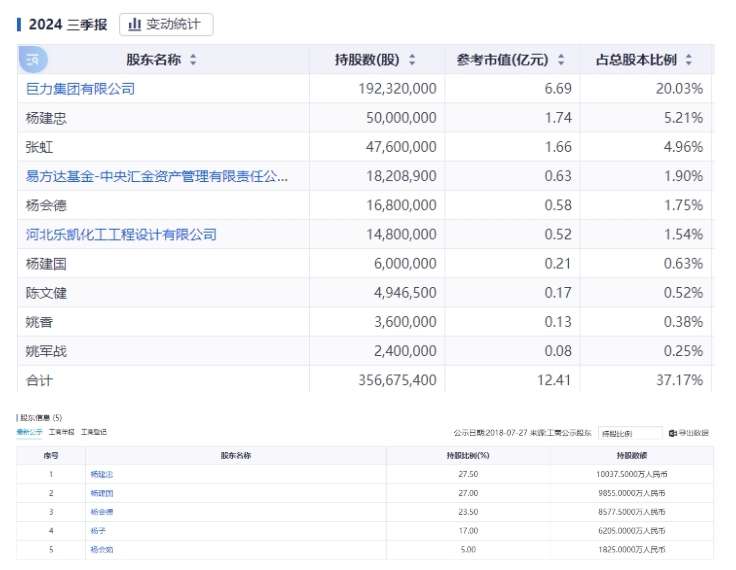Viewport: 736px width, 570px height.
Task: Click holding value 14,800,000
Action: [401, 234]
